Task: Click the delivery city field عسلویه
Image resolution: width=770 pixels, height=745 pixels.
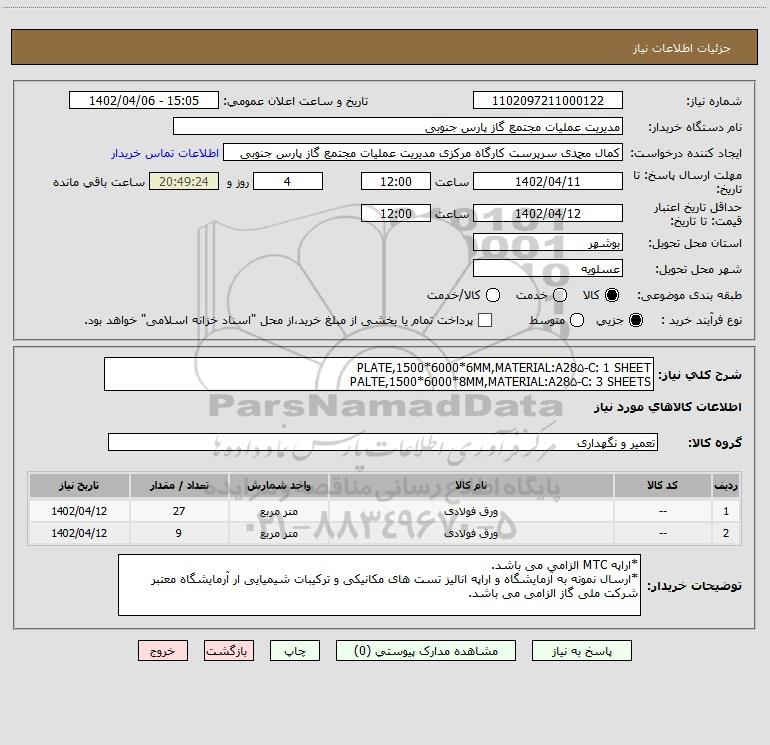Action: tap(548, 268)
